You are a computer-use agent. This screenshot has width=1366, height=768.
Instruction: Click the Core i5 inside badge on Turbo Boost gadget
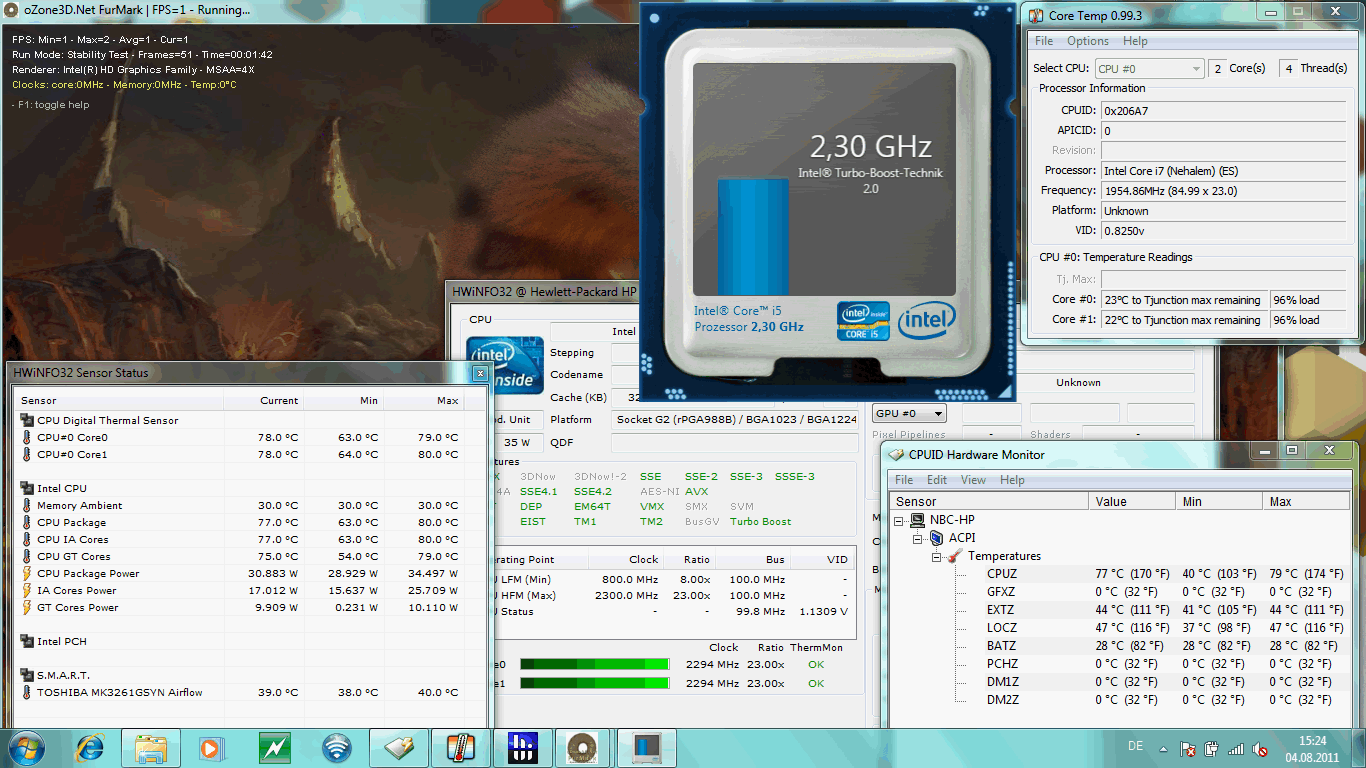(x=863, y=321)
